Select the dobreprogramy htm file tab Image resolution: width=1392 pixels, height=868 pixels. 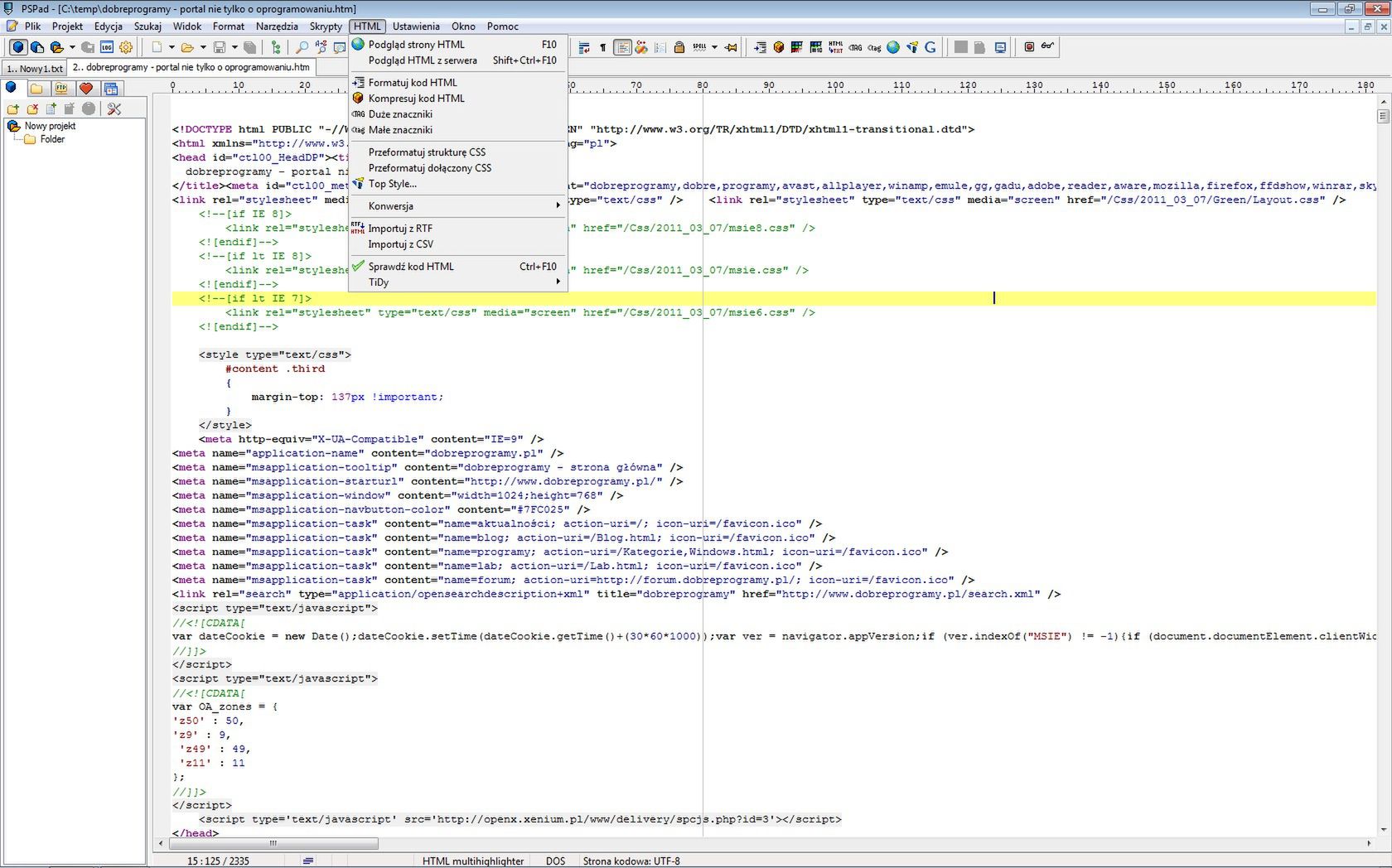click(191, 68)
